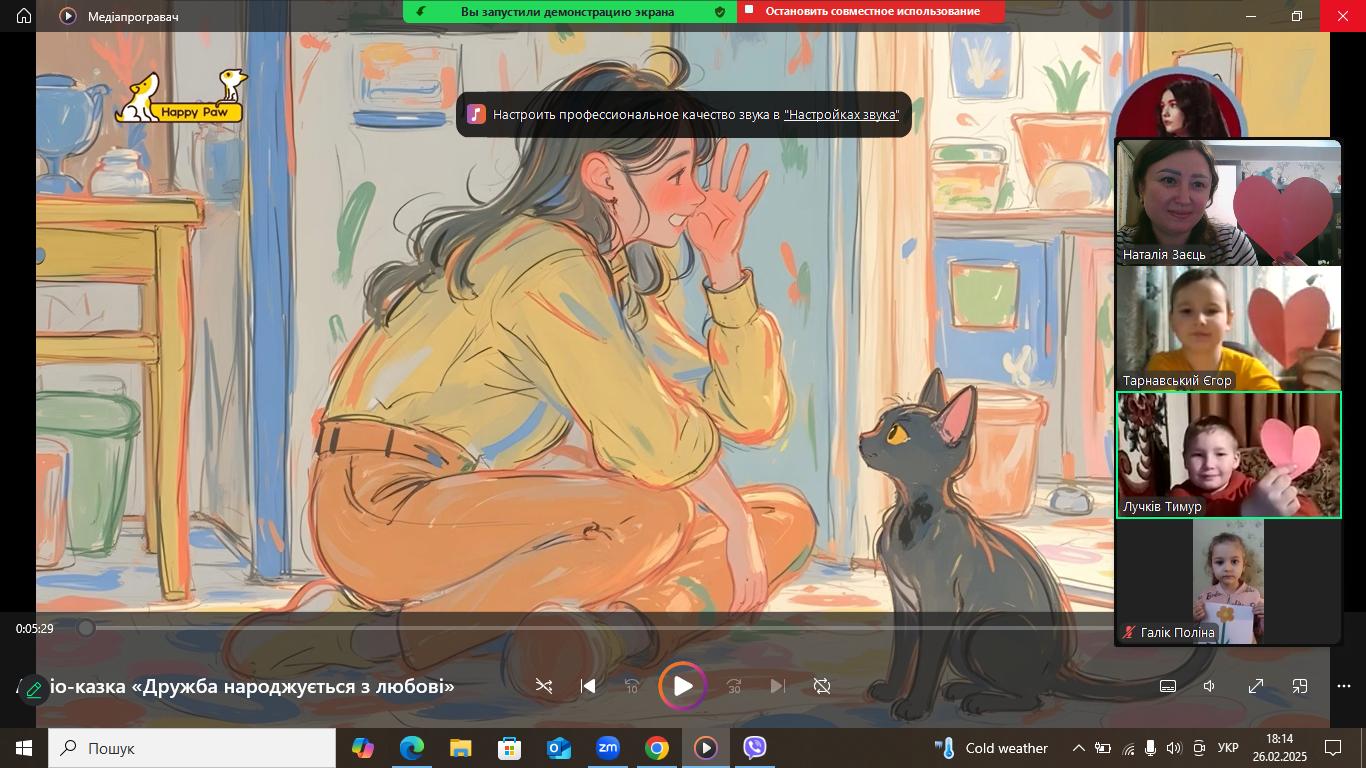Toggle shuffle playback mode
The width and height of the screenshot is (1366, 768).
click(544, 686)
